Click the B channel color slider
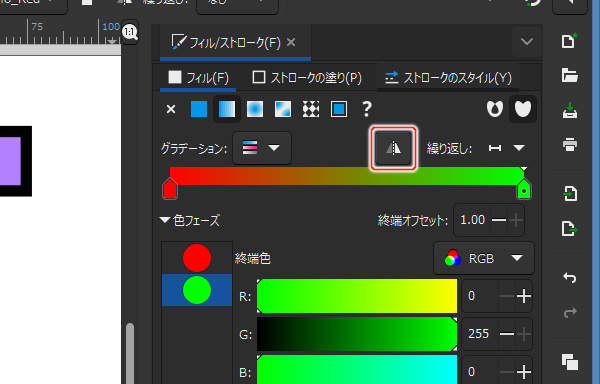Image resolution: width=600 pixels, height=384 pixels. click(x=357, y=369)
